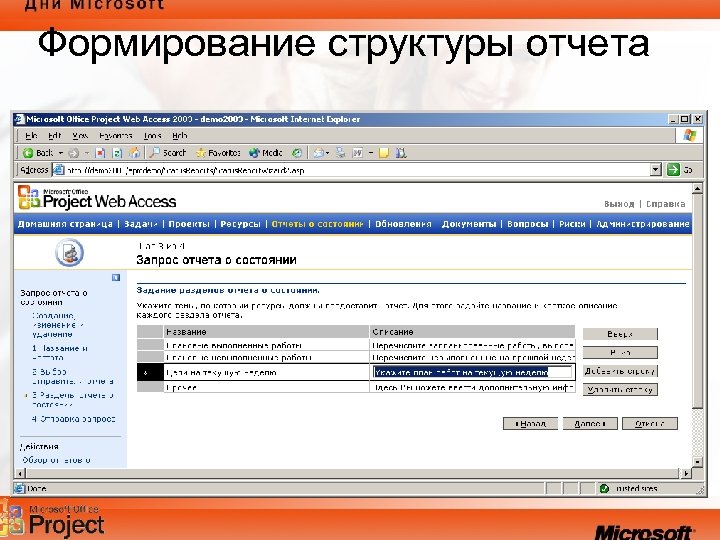The image size is (720, 540).
Task: Switch to the Документы tab
Action: [x=469, y=224]
